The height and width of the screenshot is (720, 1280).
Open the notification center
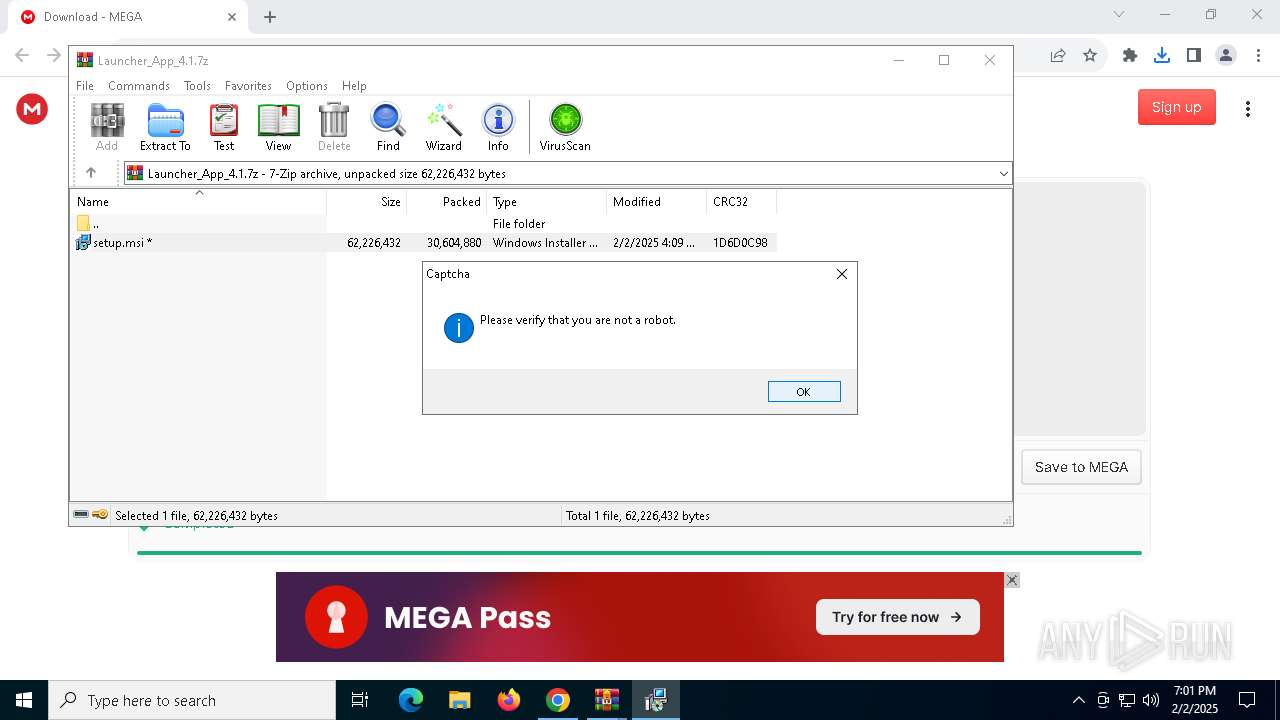[1247, 700]
